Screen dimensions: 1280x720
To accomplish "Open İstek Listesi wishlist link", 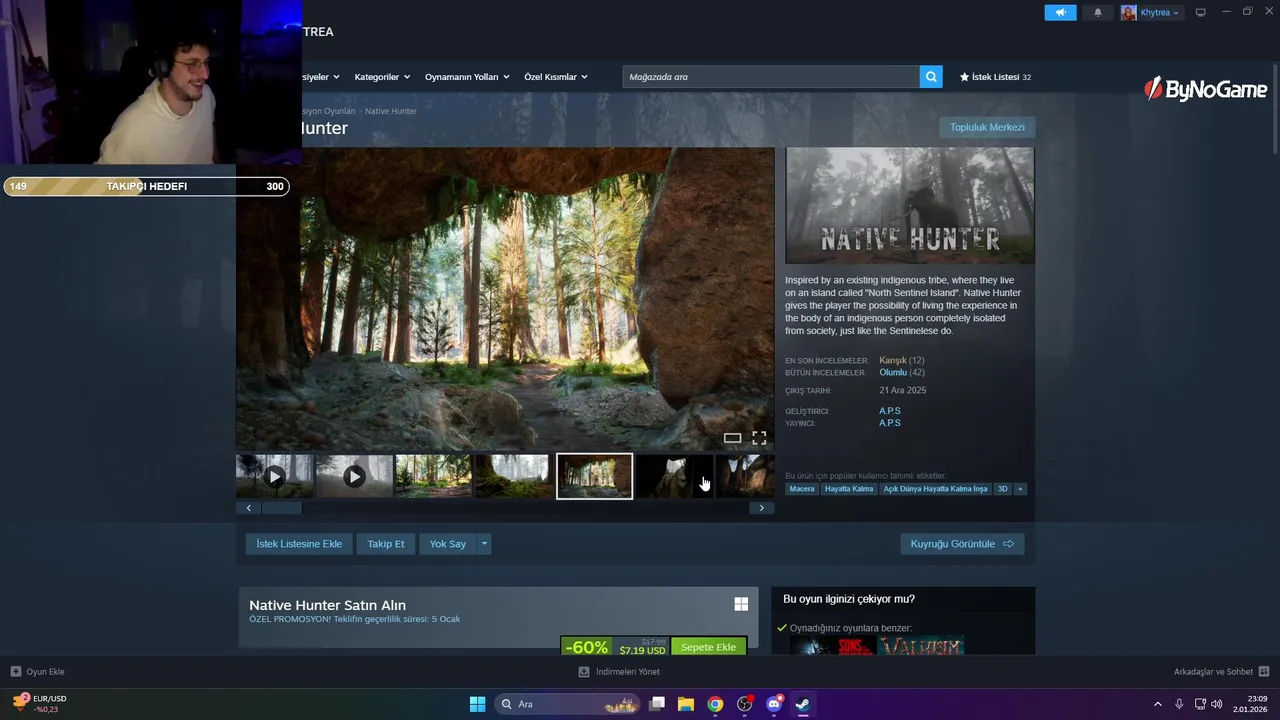I will pos(995,77).
